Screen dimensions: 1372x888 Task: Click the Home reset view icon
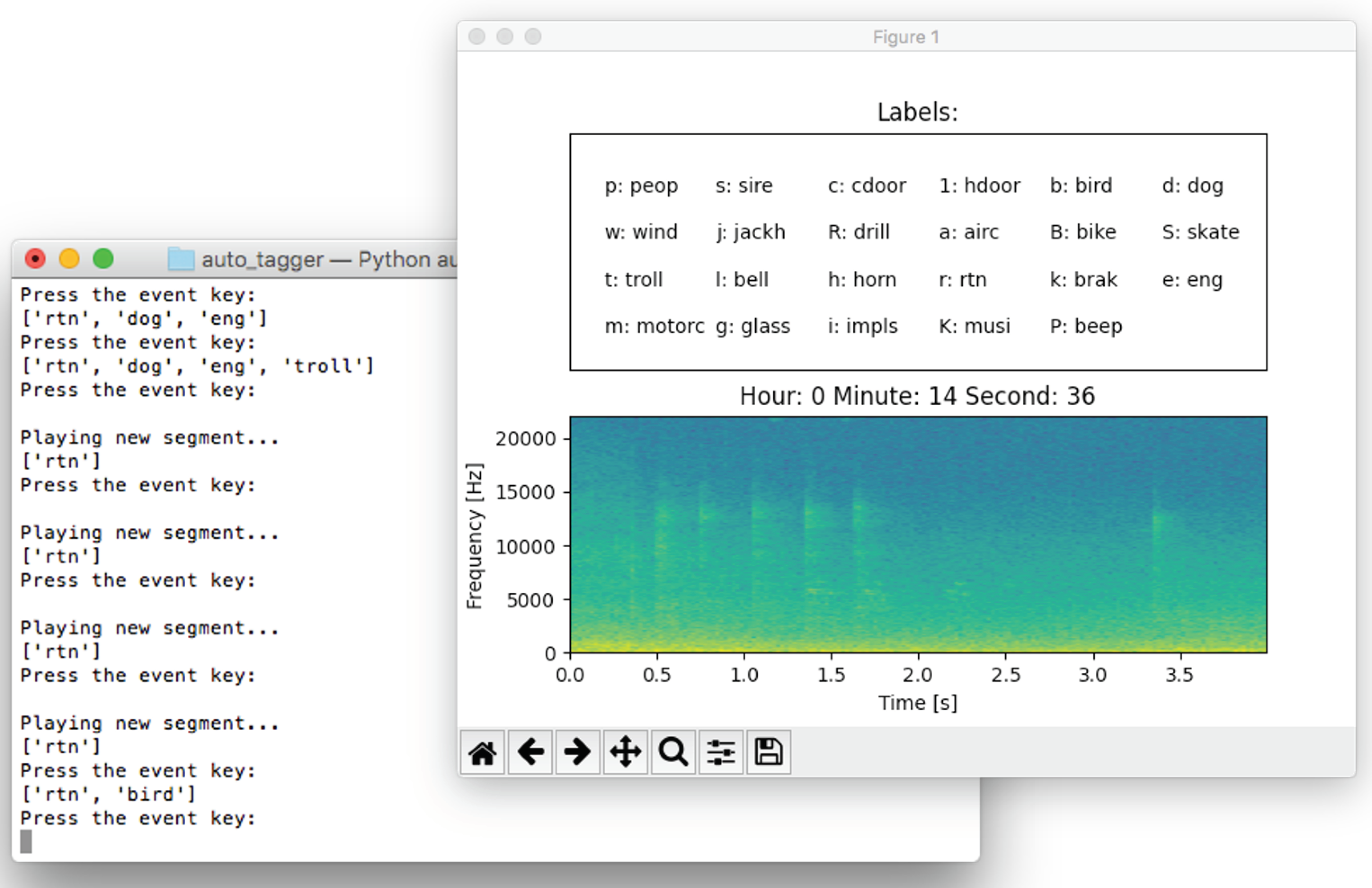(482, 752)
